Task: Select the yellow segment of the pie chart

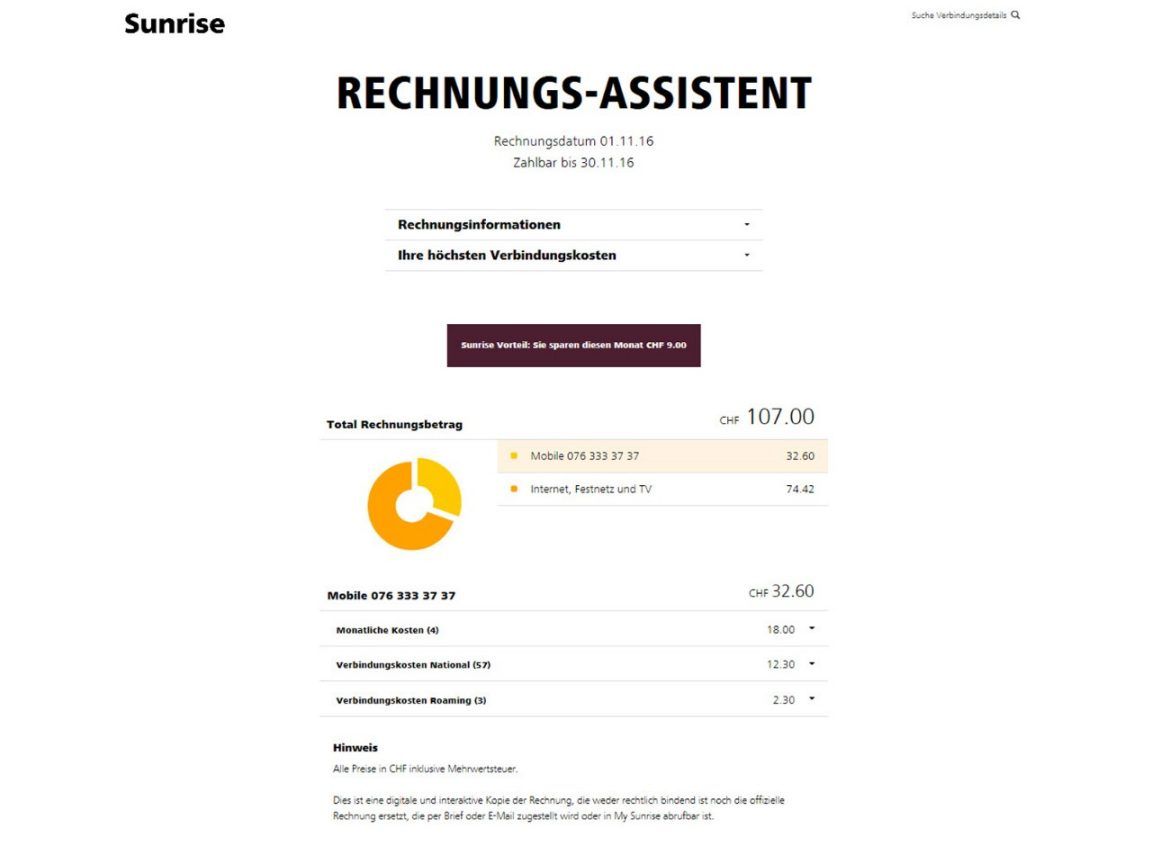Action: tap(441, 485)
